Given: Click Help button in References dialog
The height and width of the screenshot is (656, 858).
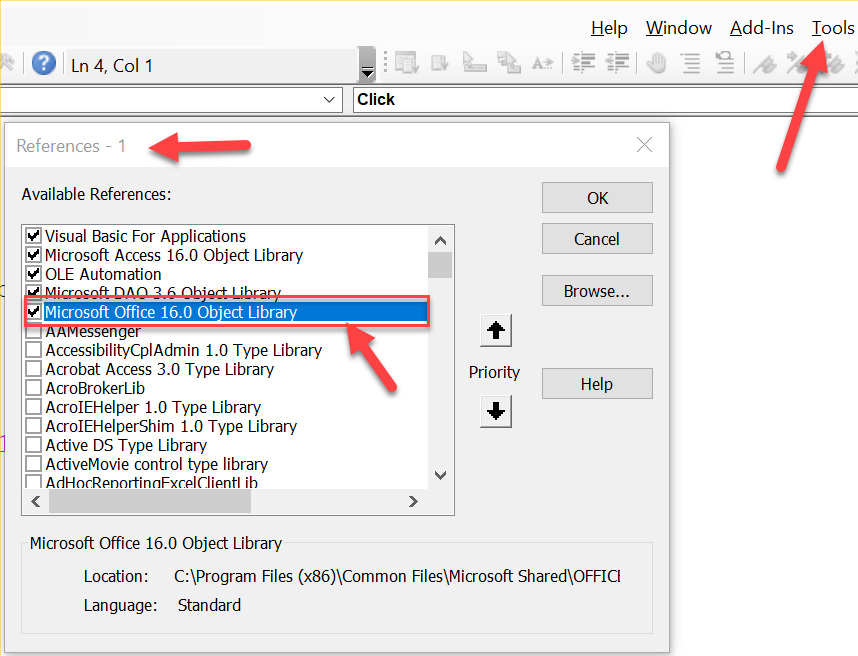Looking at the screenshot, I should (597, 384).
